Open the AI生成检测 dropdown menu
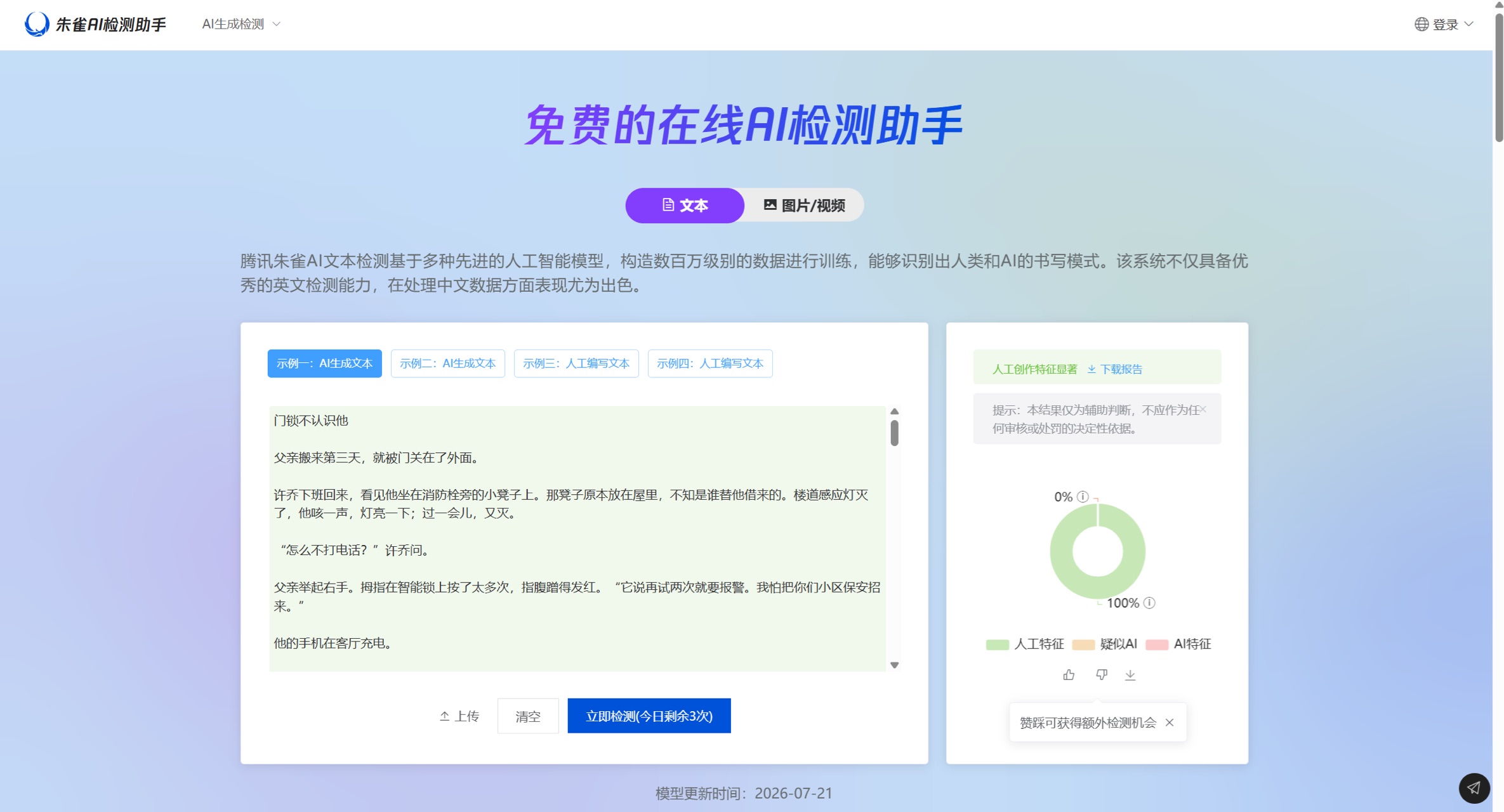This screenshot has height=812, width=1504. [241, 24]
